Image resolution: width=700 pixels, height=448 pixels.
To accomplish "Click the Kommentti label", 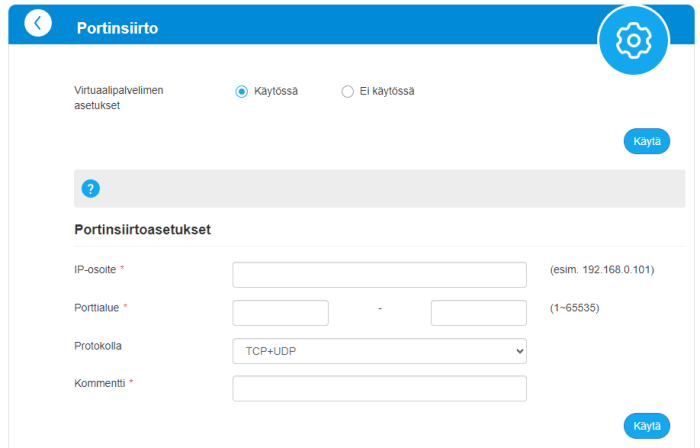I will (100, 383).
